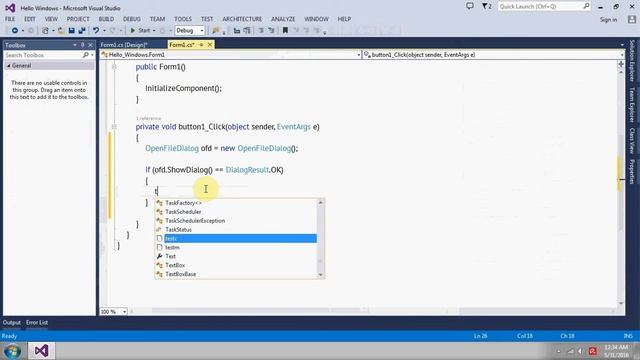Click the Save All toolbar icon

coord(82,31)
